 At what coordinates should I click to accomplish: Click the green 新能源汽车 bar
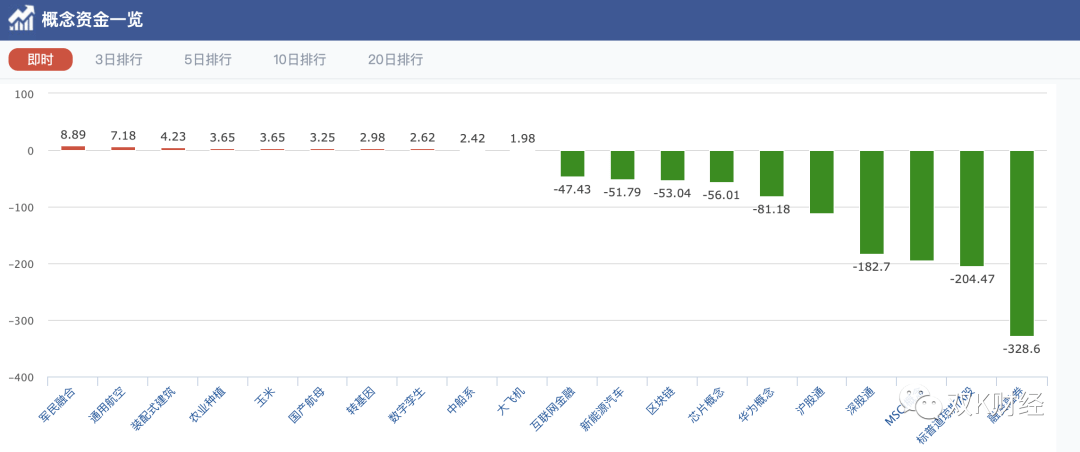(x=623, y=165)
